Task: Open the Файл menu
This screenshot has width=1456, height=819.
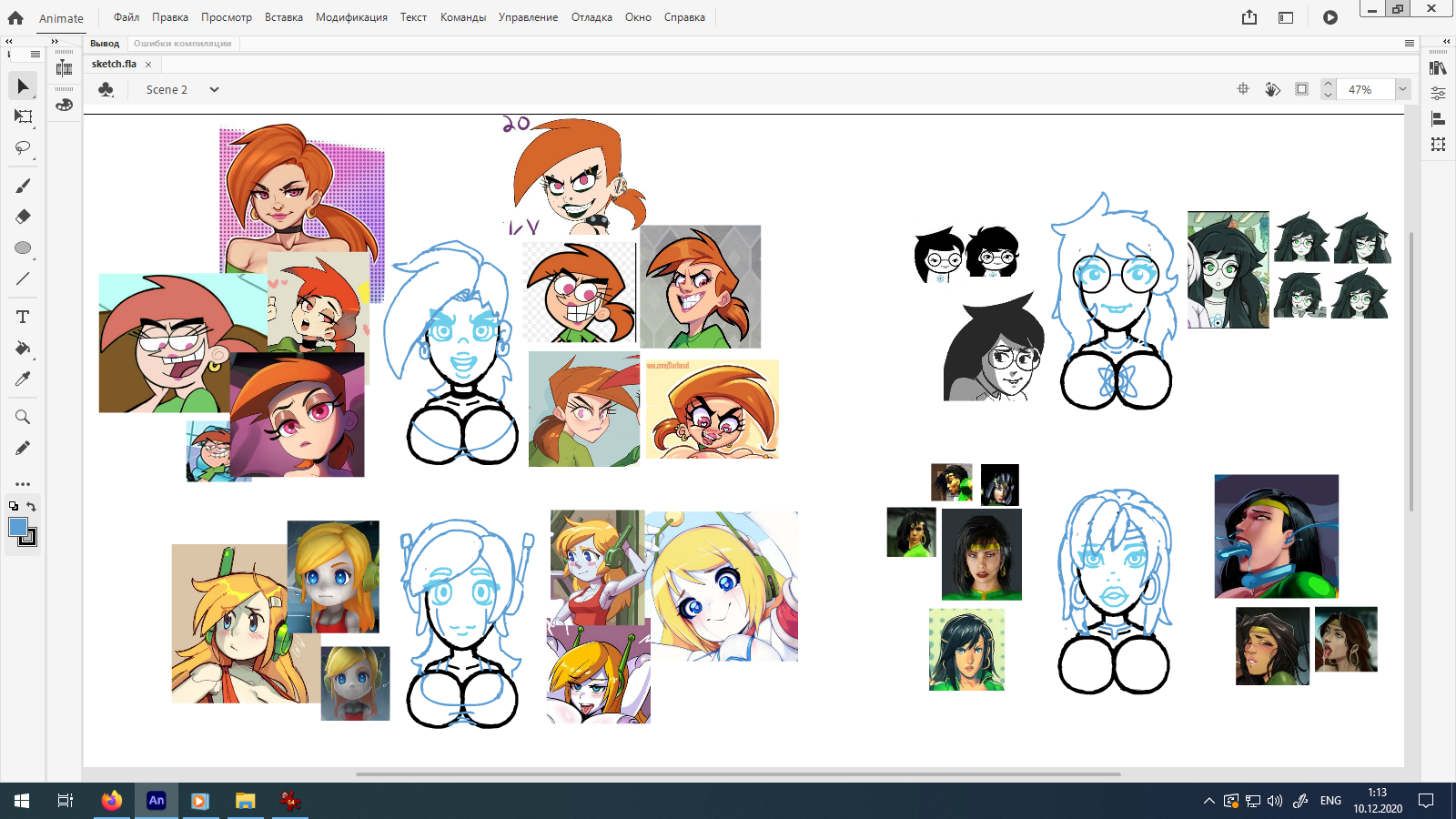Action: [126, 17]
